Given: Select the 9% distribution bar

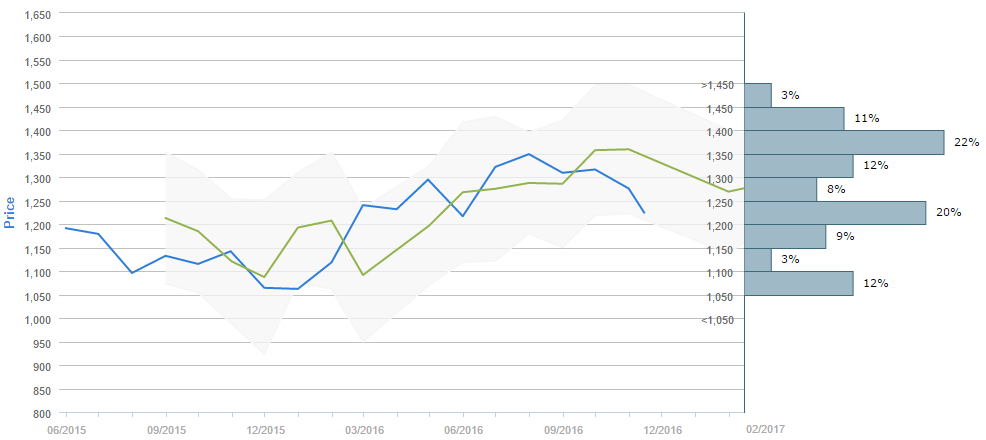Looking at the screenshot, I should pos(786,237).
